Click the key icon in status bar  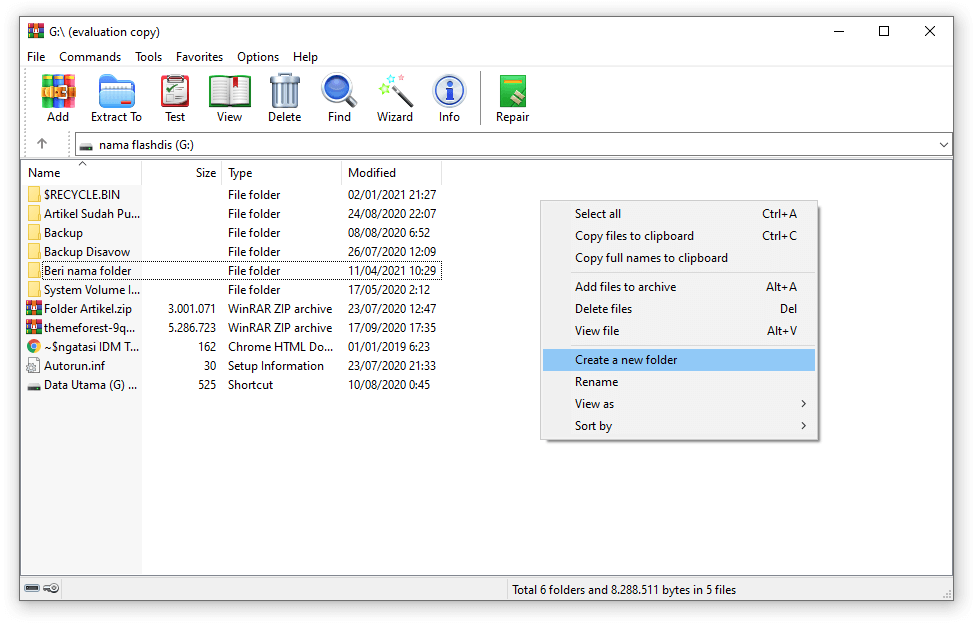[52, 588]
